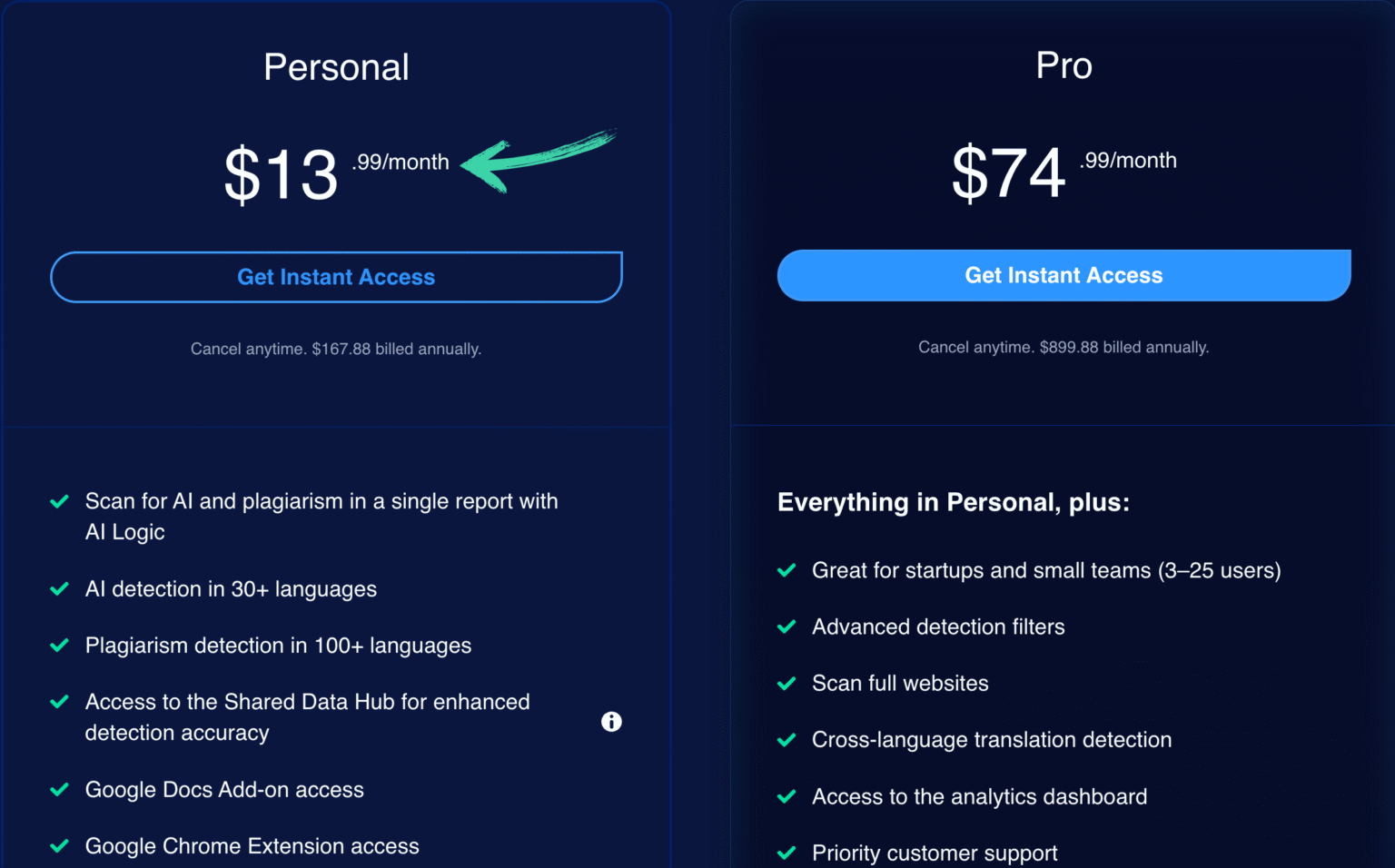Click Get Instant Access on Pro plan
The image size is (1395, 868).
coord(1064,275)
